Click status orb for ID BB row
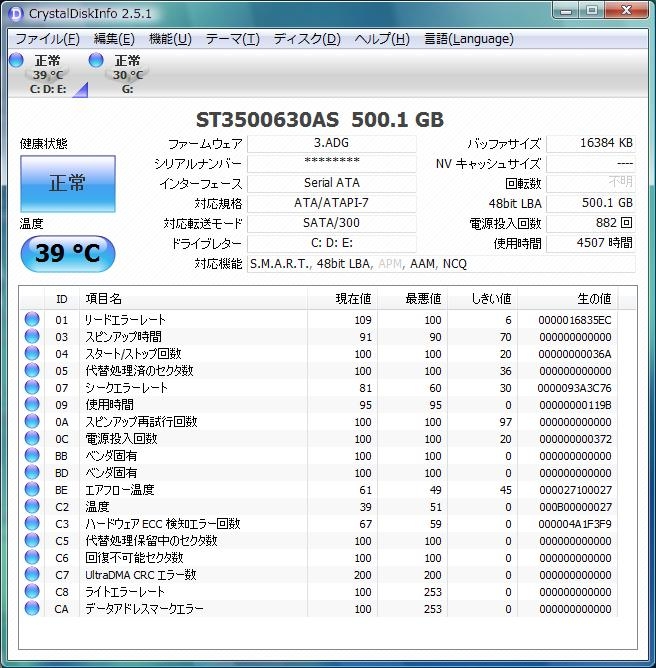Image resolution: width=656 pixels, height=668 pixels. pos(32,456)
